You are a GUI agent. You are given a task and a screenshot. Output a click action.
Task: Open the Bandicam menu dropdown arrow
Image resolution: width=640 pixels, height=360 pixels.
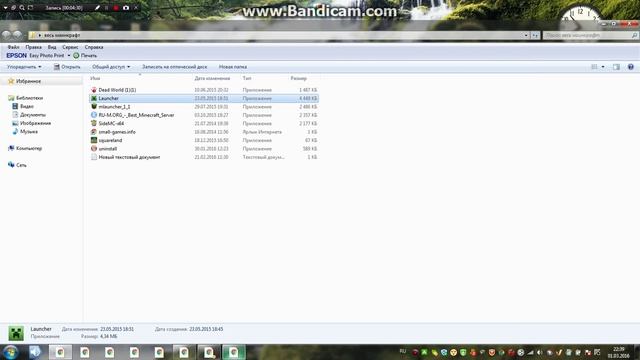click(x=5, y=8)
